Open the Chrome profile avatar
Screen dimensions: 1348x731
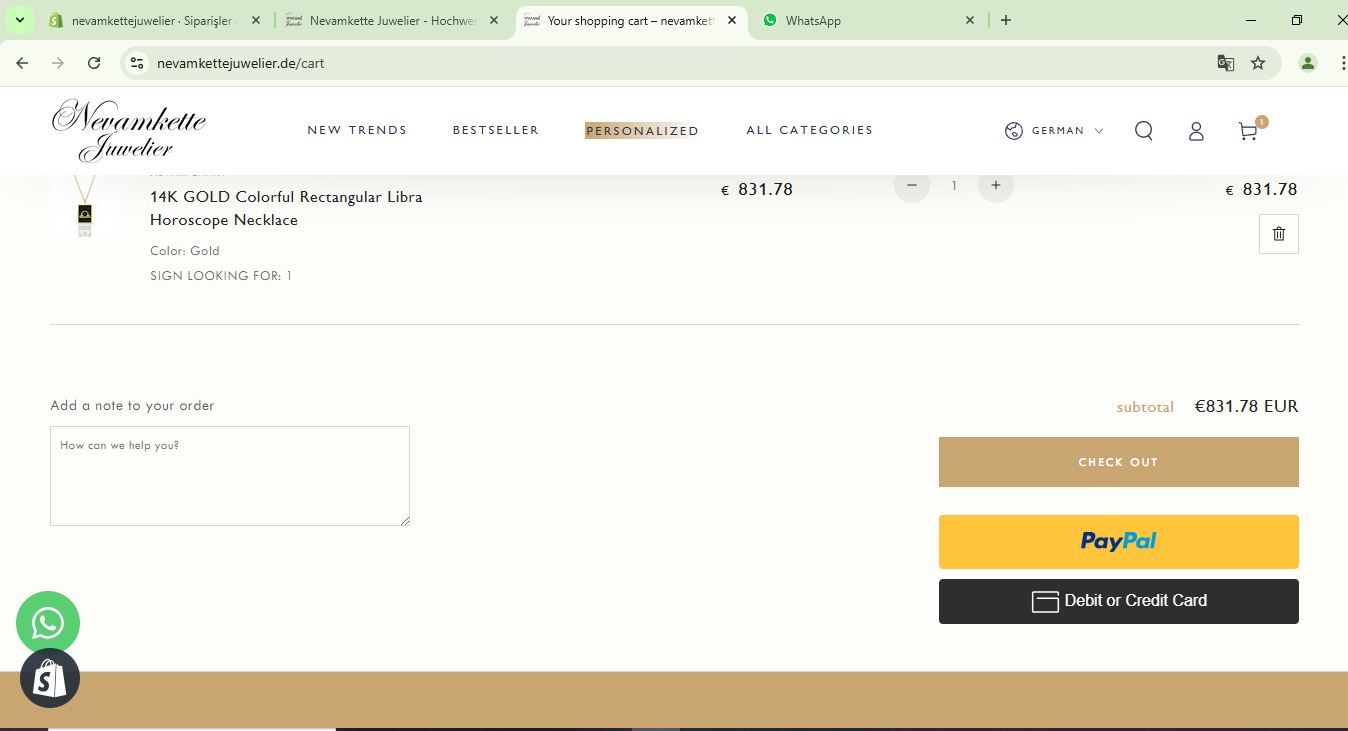pos(1307,63)
